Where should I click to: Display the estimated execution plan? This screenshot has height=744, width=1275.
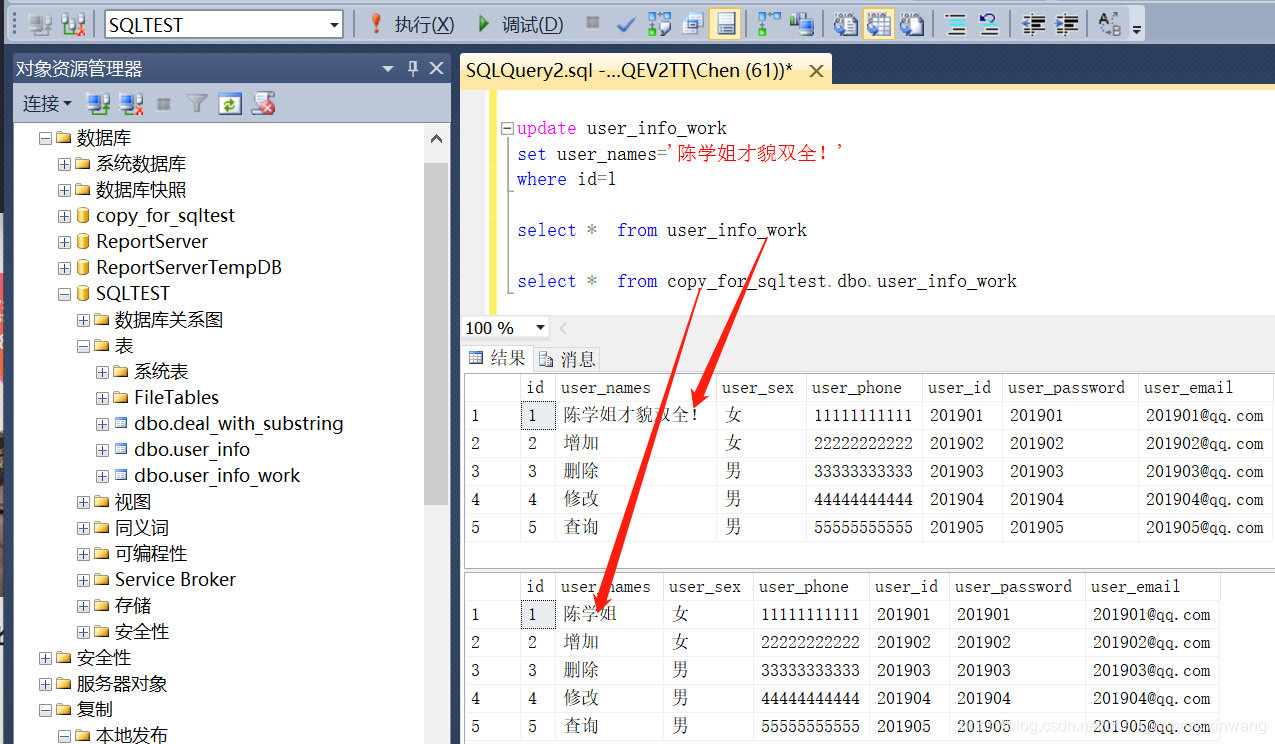[659, 24]
